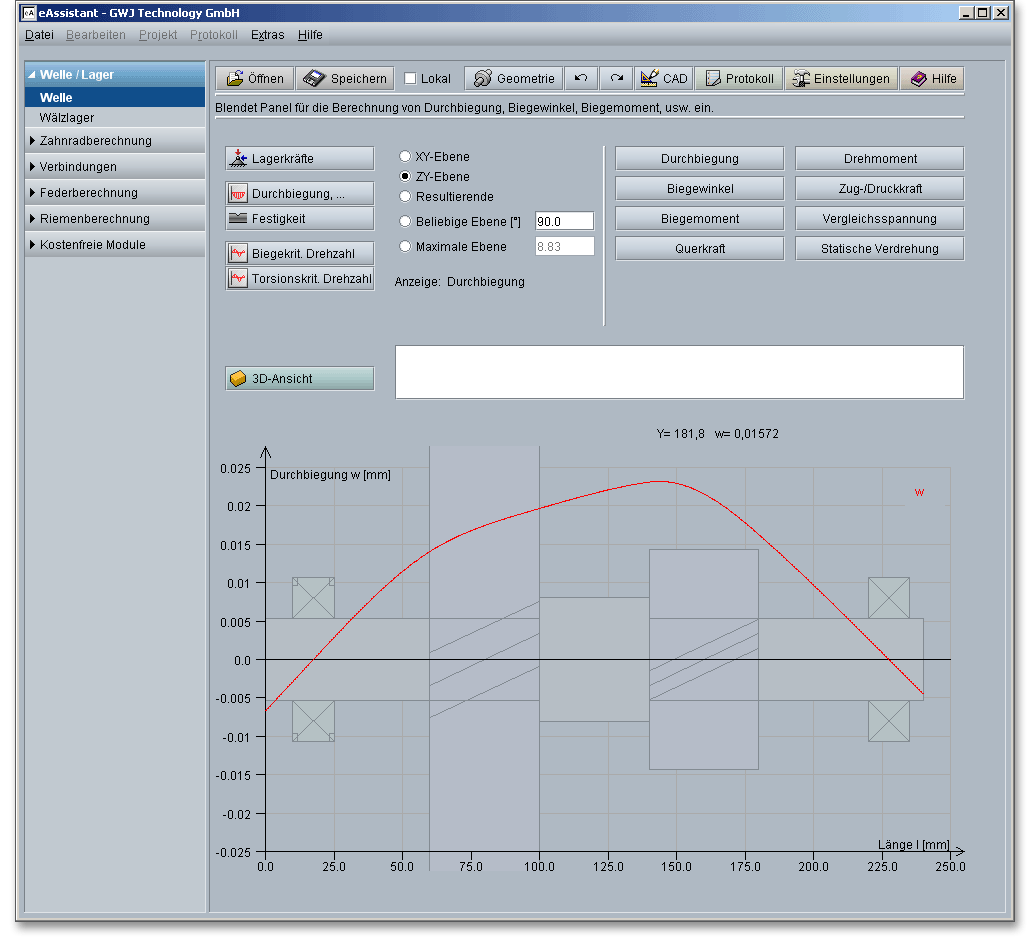
Task: Open the Extras menu
Action: pos(267,35)
